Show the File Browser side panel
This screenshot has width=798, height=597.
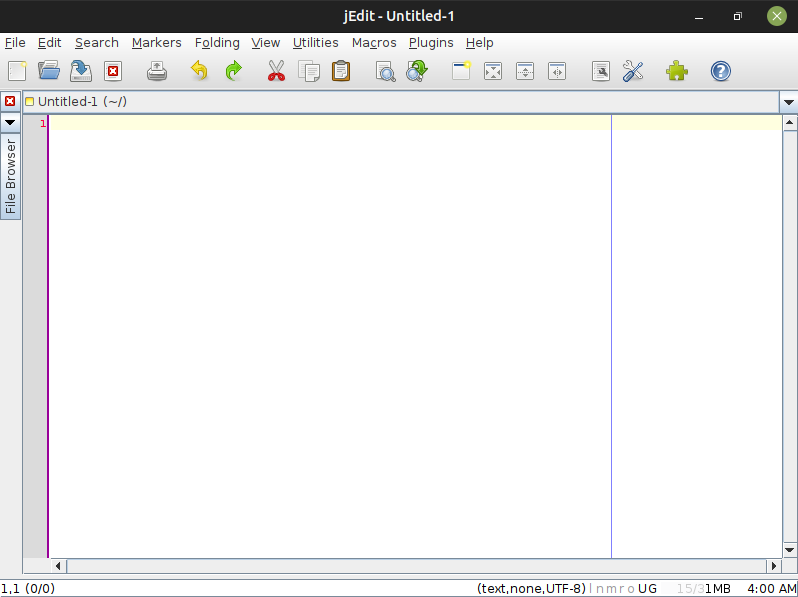(10, 176)
